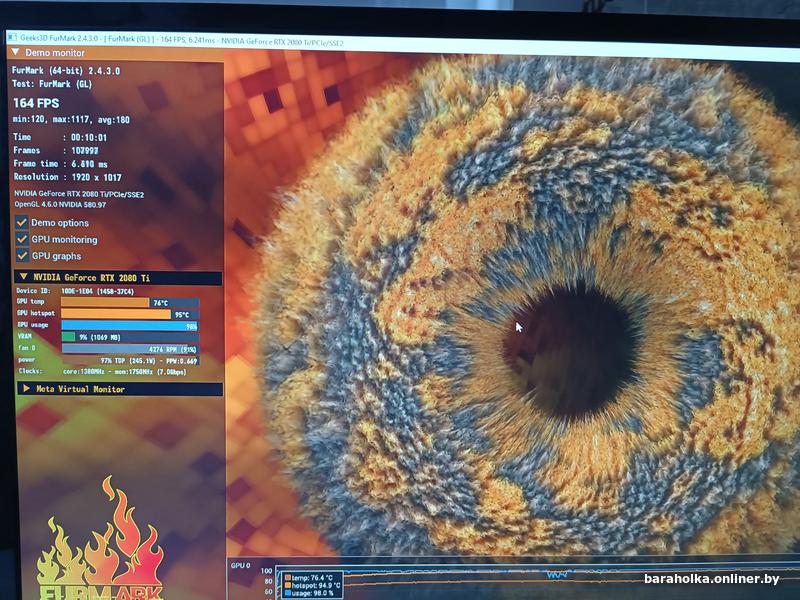
Task: Collapse the NVIDIA GeForce RTX 2080 Ti section
Action: point(23,277)
